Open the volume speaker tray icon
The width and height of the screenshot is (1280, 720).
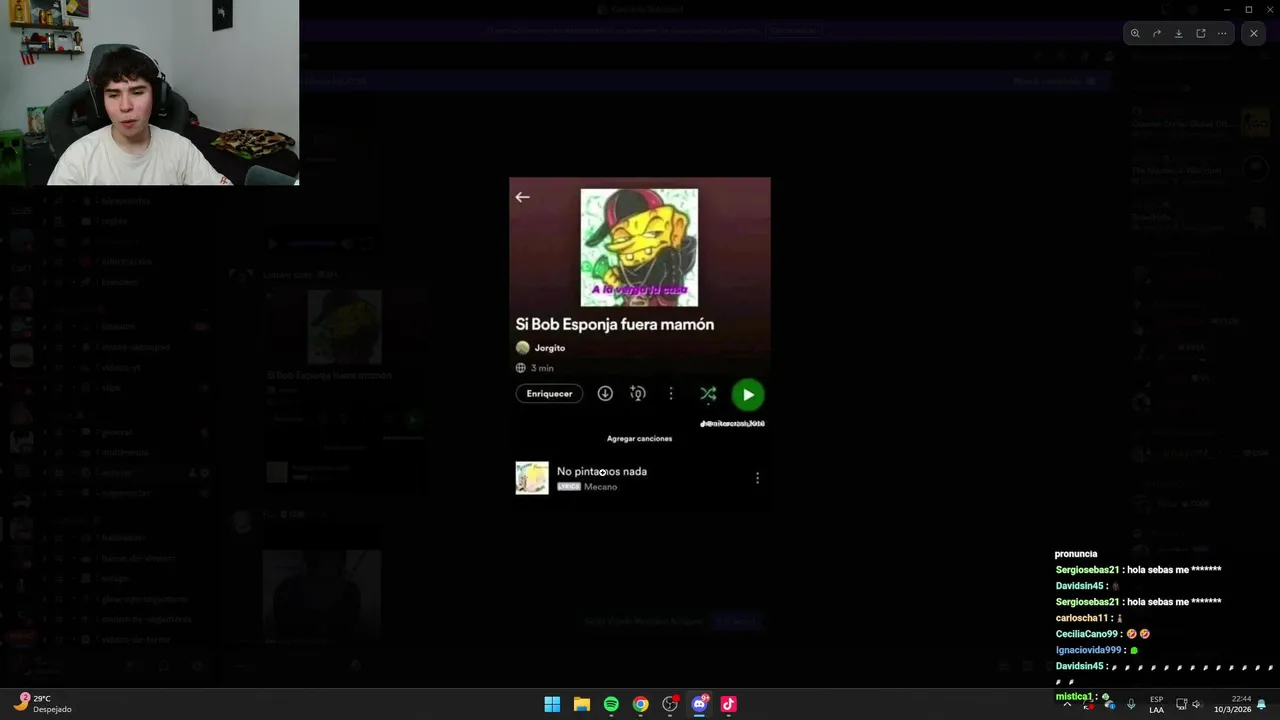[x=1196, y=704]
